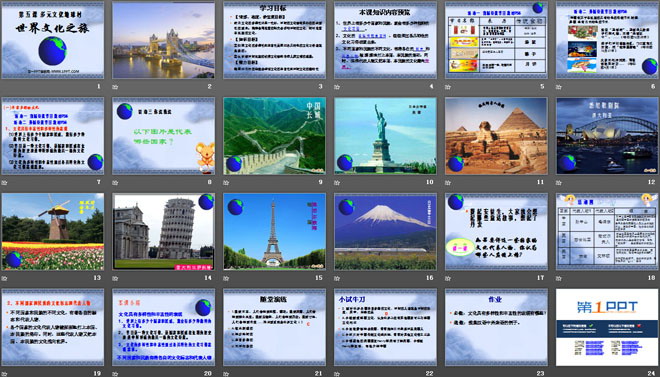Select slide 2 Tower Bridge photo thumbnail

164,40
